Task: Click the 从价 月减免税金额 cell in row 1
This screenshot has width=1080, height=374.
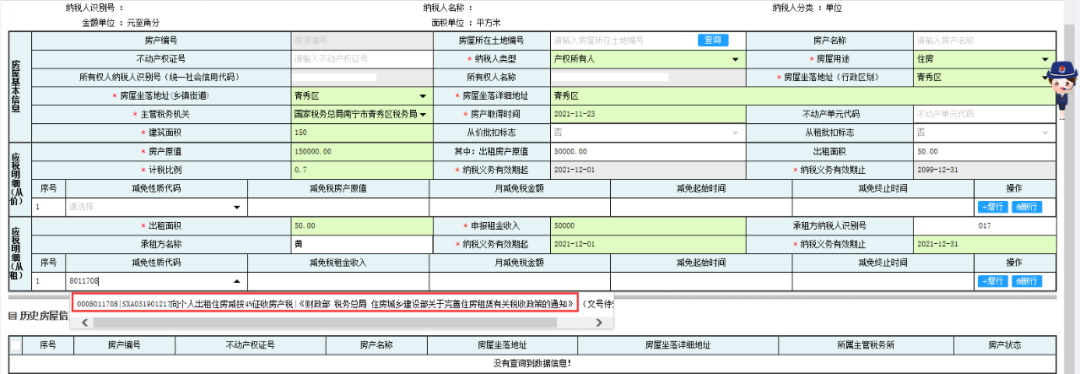Action: pos(519,207)
